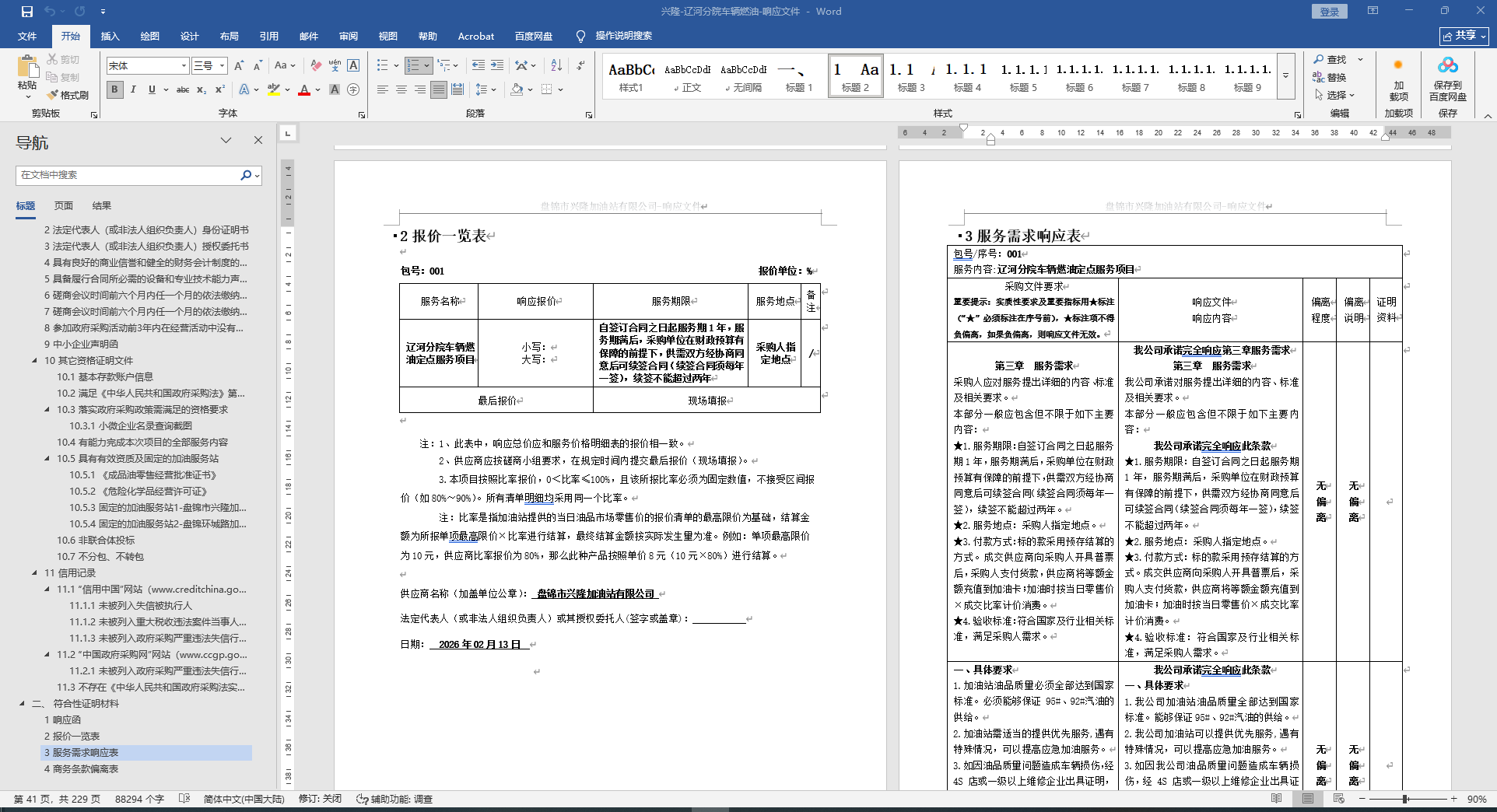Apply yellow text highlight color
This screenshot has width=1497, height=812.
tap(273, 89)
